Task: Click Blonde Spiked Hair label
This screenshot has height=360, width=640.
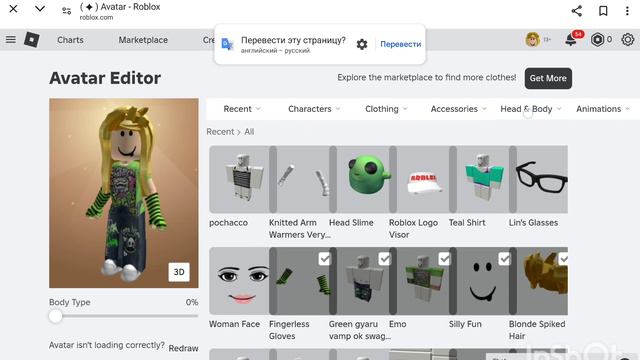Action: pyautogui.click(x=537, y=330)
